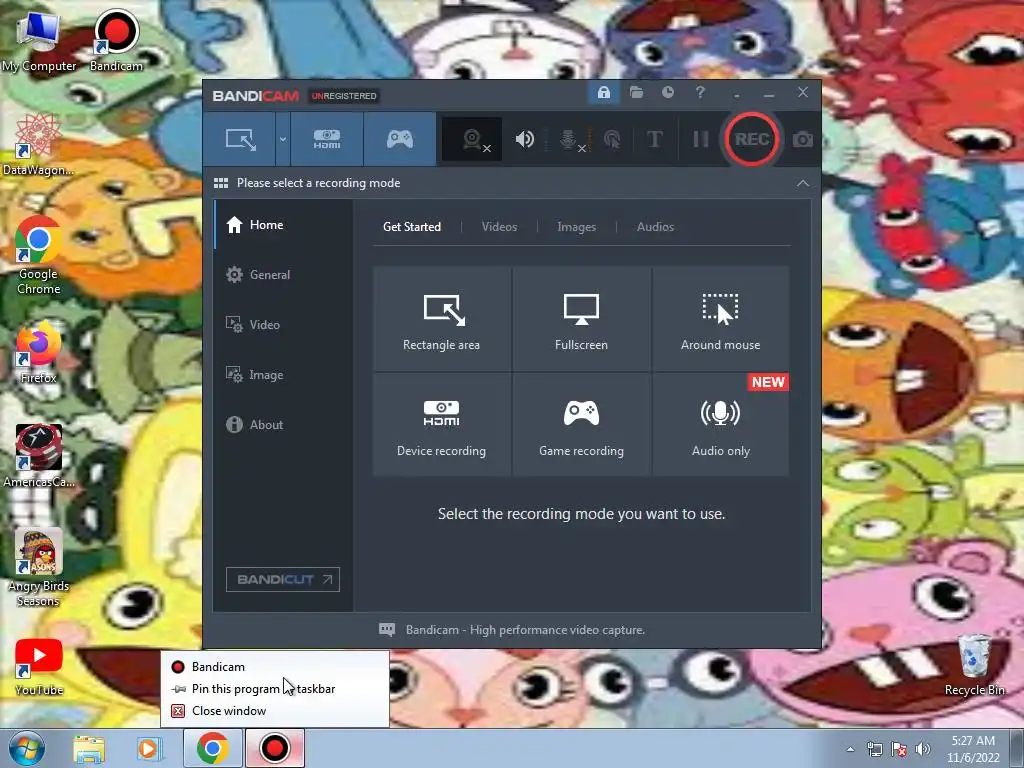Start recording with the REC button

coord(751,139)
